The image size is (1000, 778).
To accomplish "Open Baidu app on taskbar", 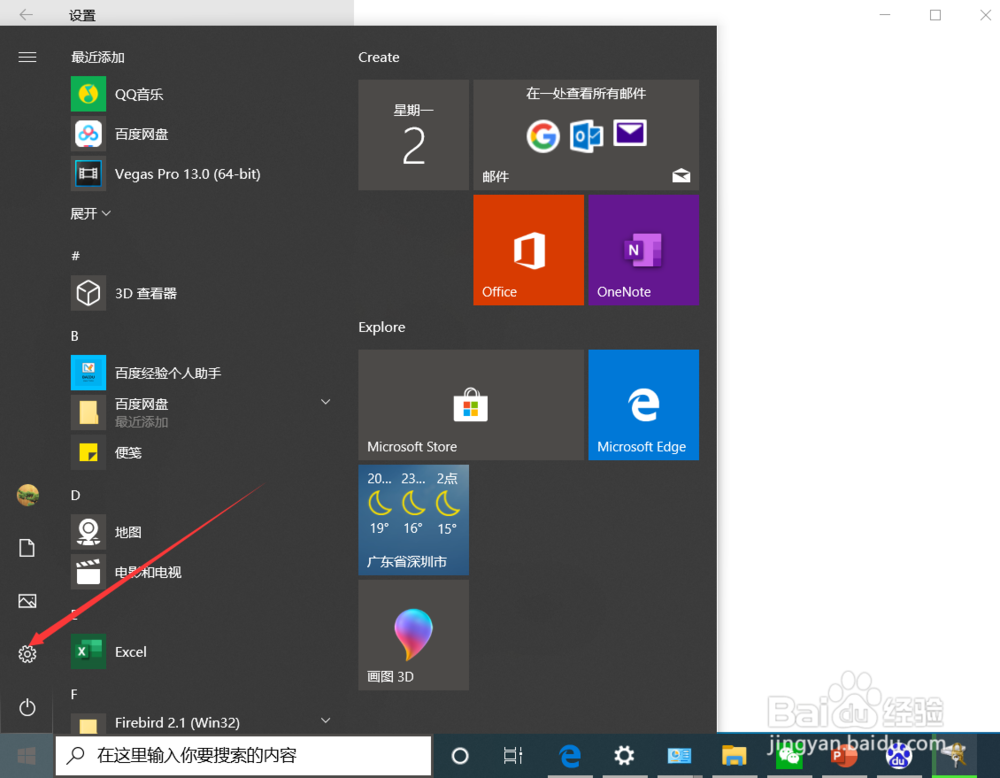I will click(899, 757).
